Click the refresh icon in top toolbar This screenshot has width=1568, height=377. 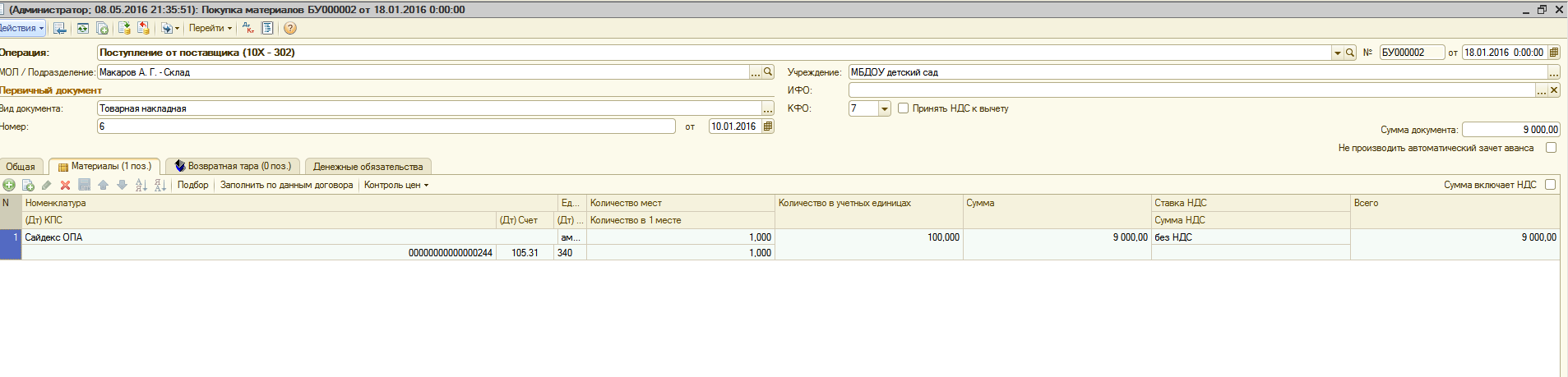[83, 28]
